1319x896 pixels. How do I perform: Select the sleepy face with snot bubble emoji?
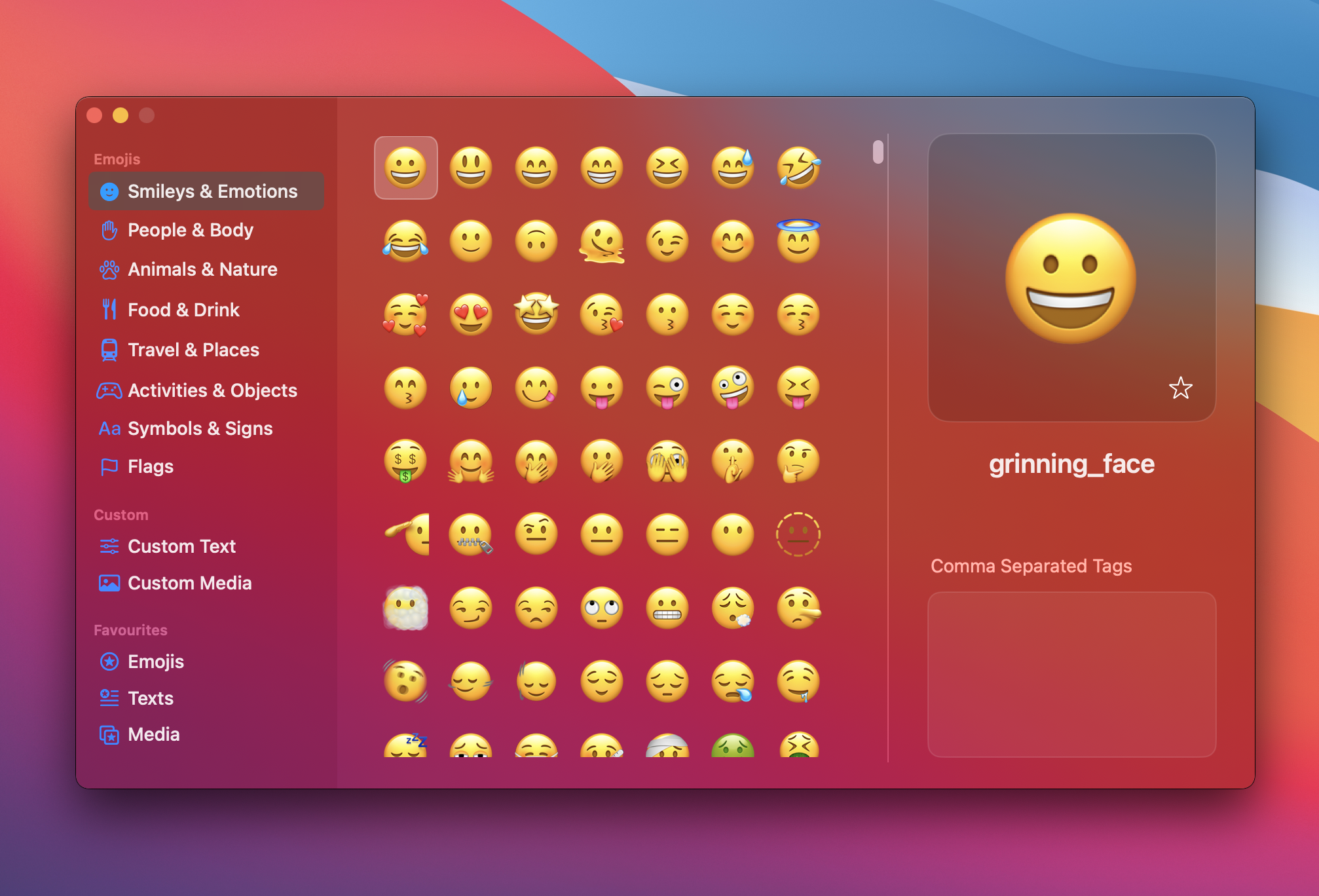[x=733, y=681]
